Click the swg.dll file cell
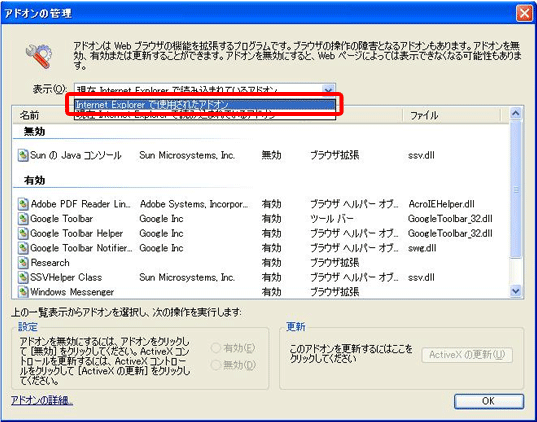 point(422,248)
